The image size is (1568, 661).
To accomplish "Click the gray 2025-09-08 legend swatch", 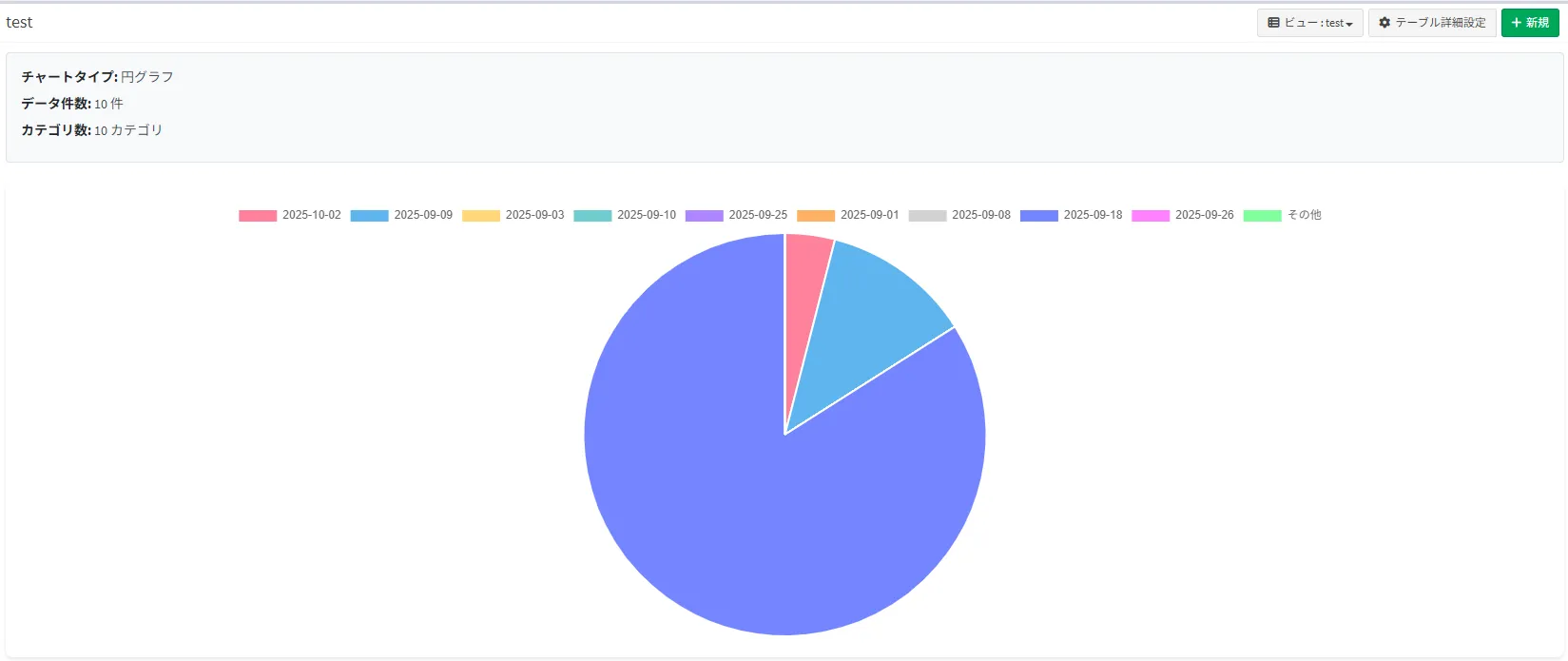I will coord(927,216).
